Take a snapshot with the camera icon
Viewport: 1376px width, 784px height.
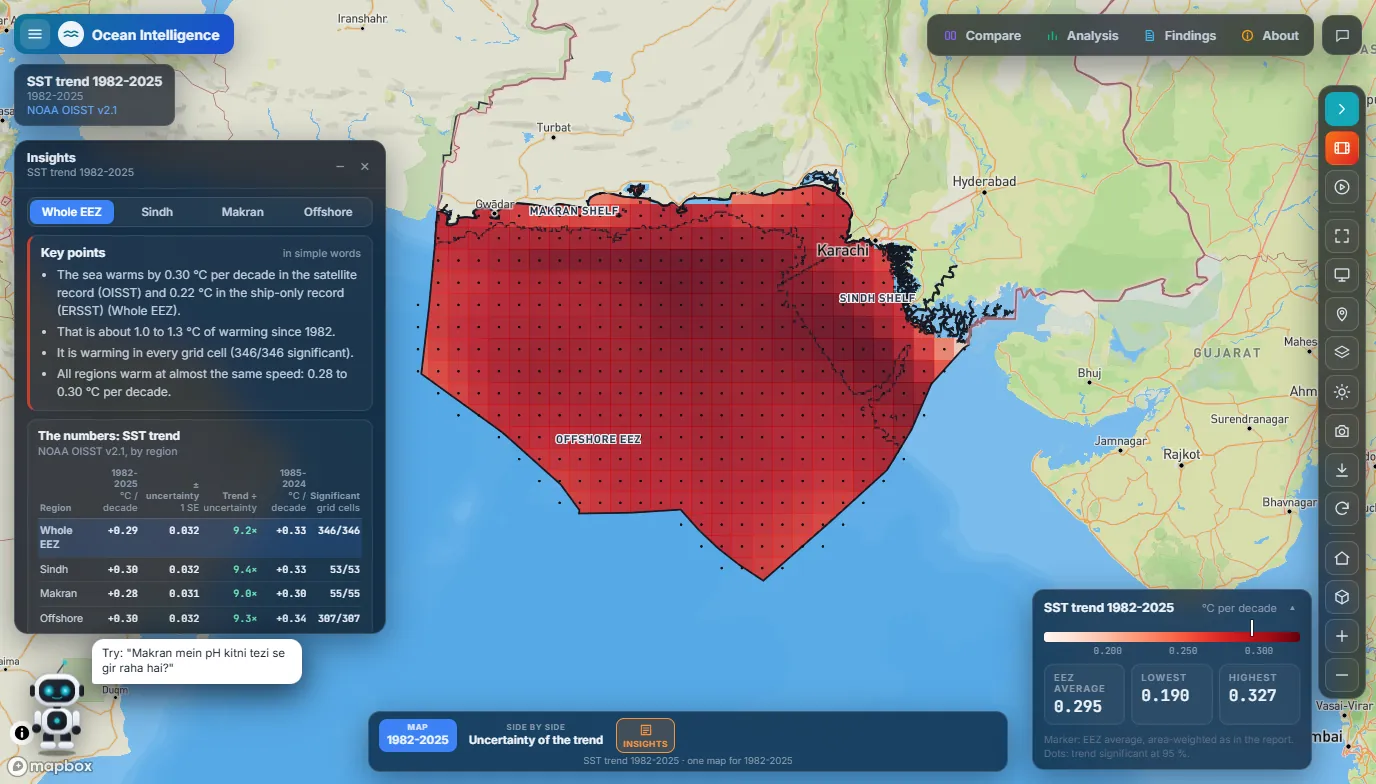click(1342, 431)
